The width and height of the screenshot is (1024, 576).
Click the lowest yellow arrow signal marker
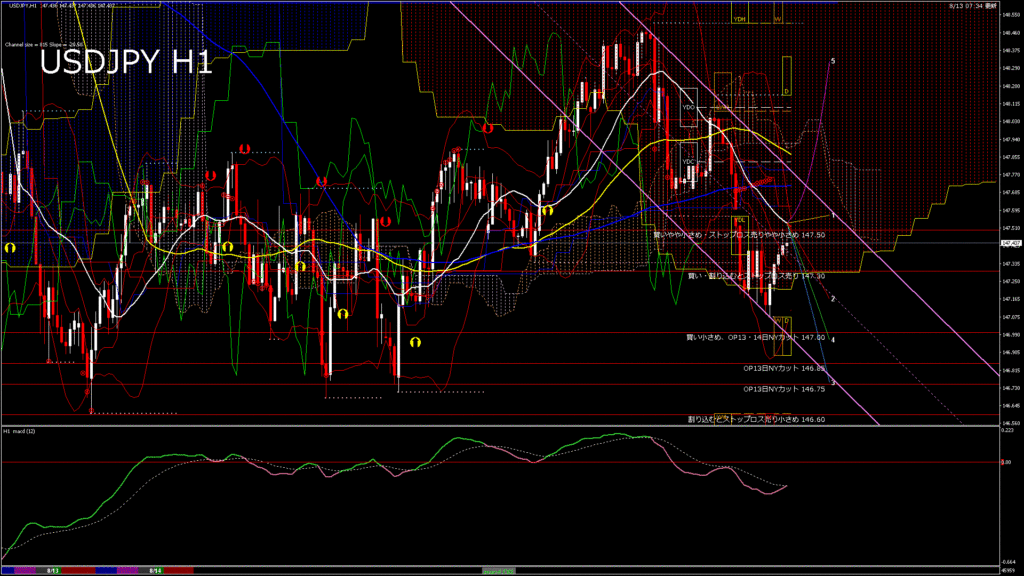[414, 342]
